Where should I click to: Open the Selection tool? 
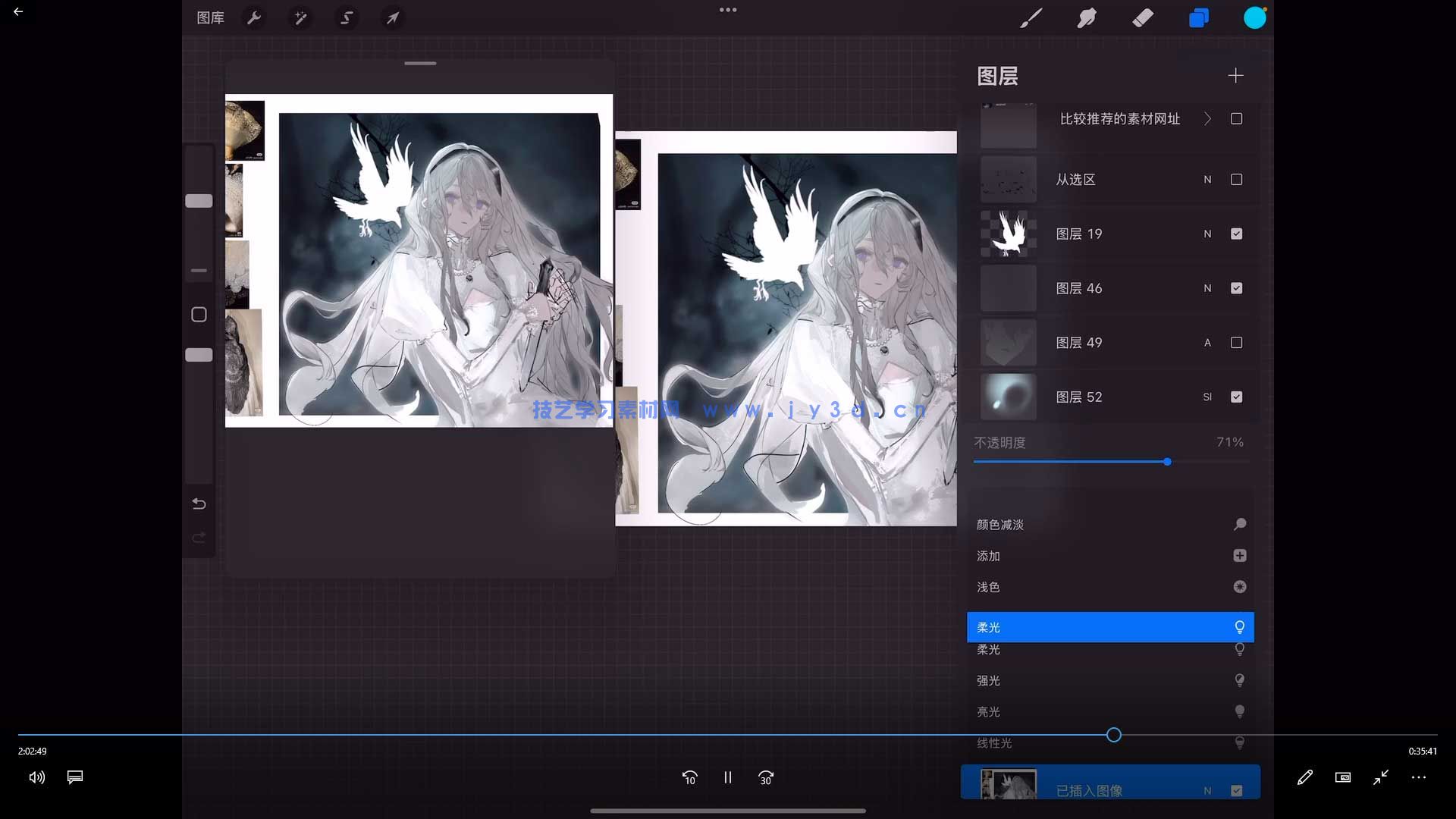pos(347,17)
